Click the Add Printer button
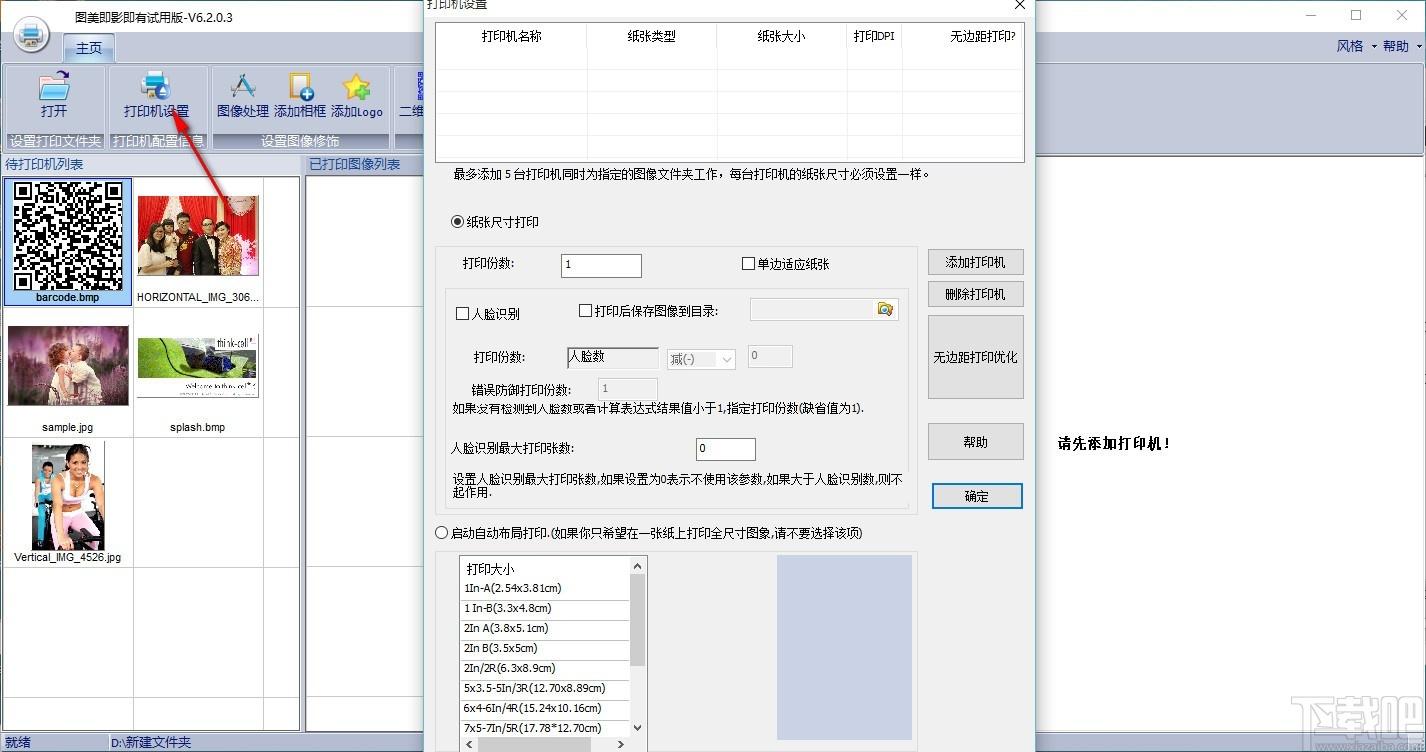1426x752 pixels. (x=975, y=262)
